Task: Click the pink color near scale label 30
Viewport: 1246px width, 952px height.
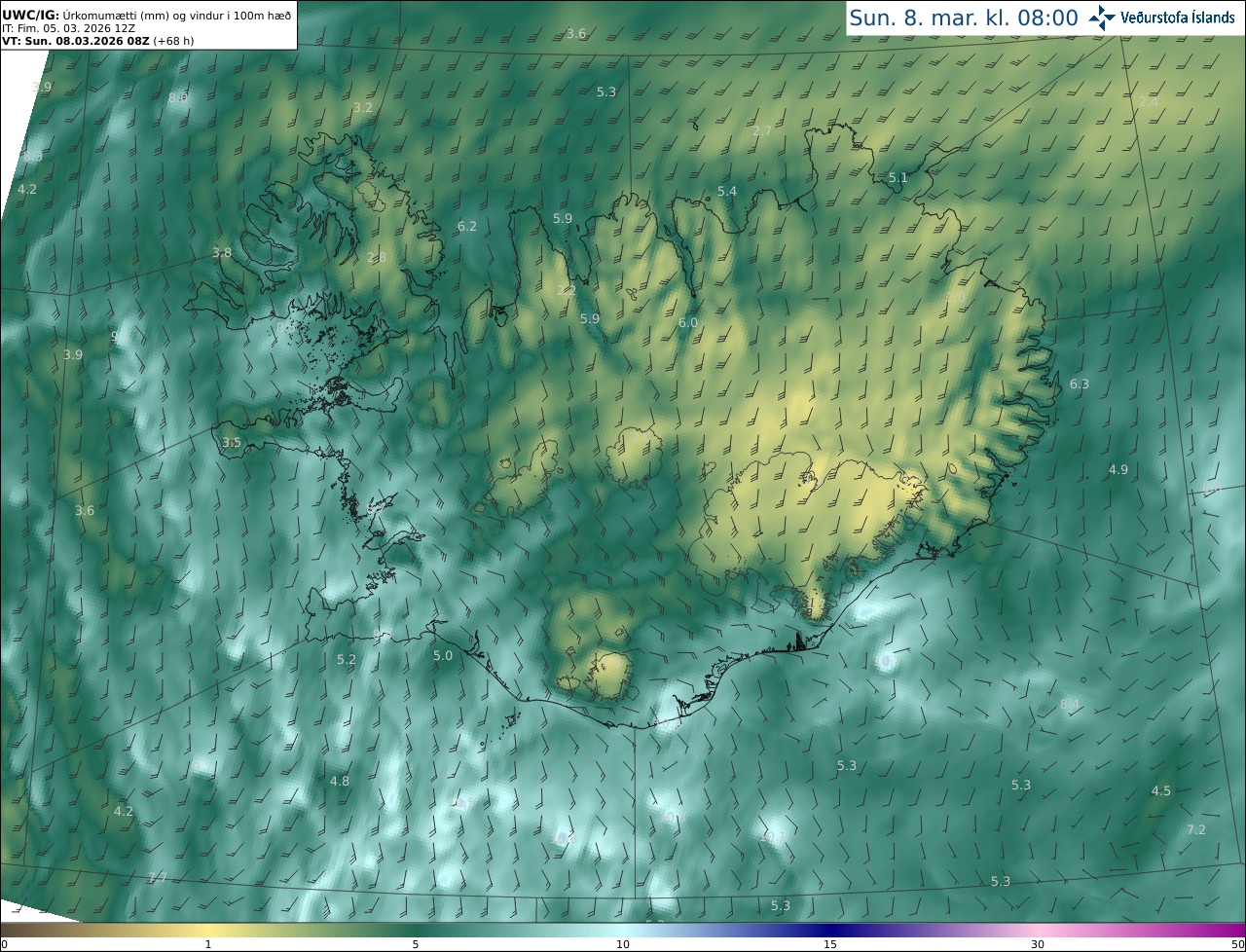Action: point(1038,931)
